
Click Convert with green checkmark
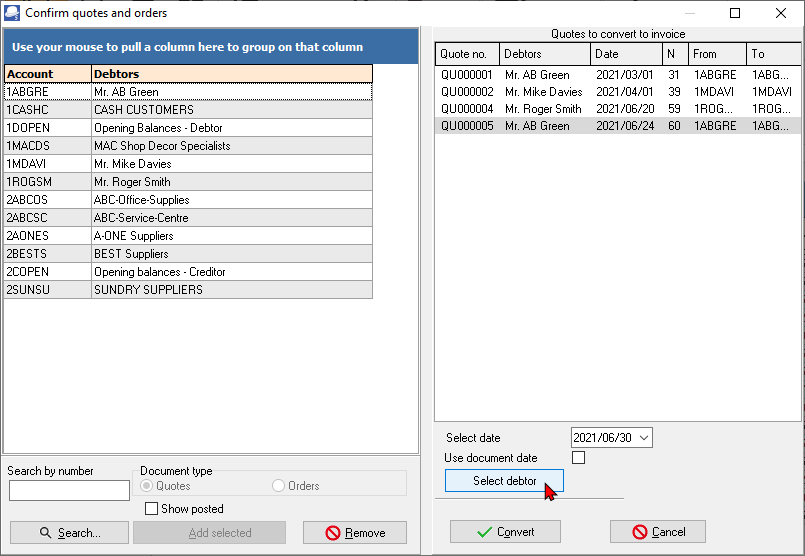505,532
